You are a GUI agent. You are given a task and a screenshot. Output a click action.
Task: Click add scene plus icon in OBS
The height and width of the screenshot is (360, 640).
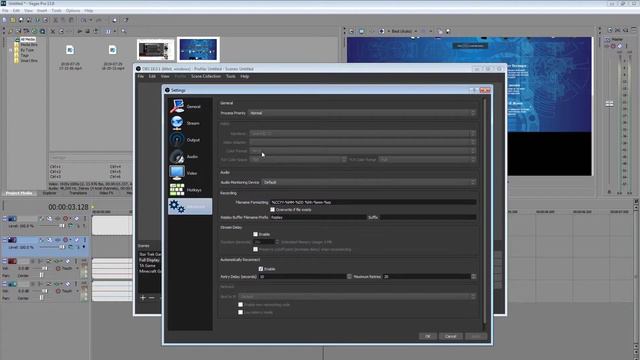pos(143,298)
